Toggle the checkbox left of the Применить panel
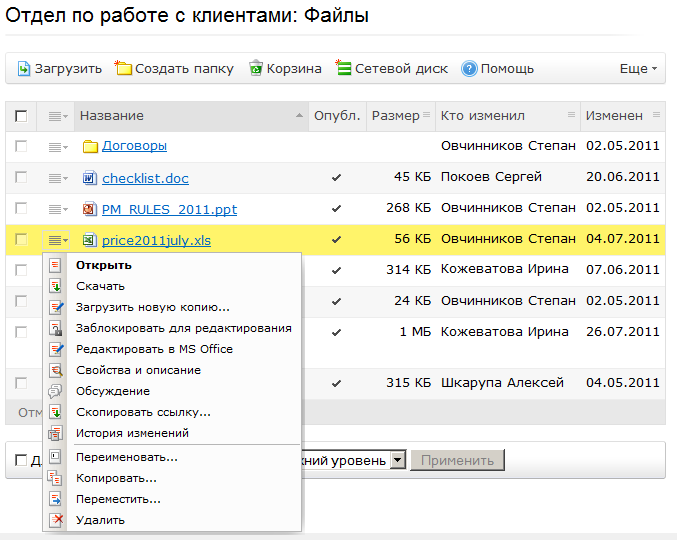677x540 pixels. (x=21, y=460)
